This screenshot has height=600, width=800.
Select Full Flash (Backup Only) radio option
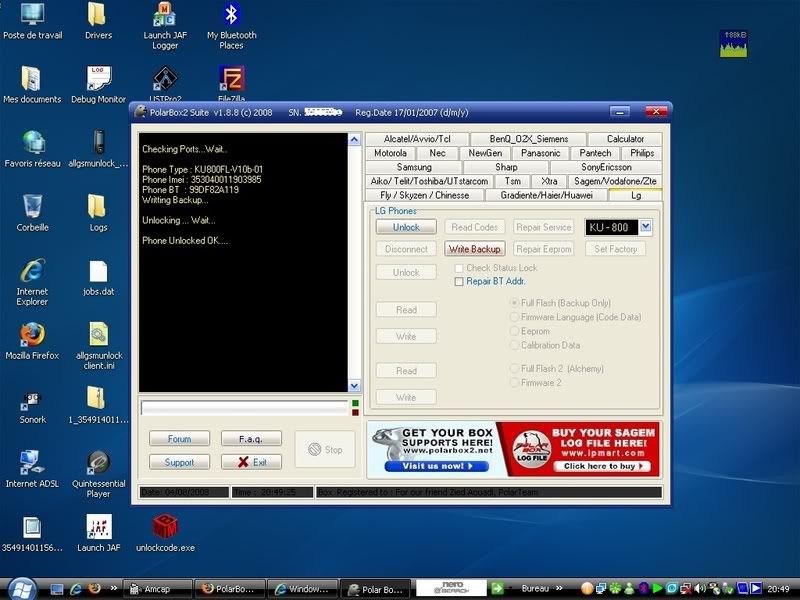click(514, 303)
